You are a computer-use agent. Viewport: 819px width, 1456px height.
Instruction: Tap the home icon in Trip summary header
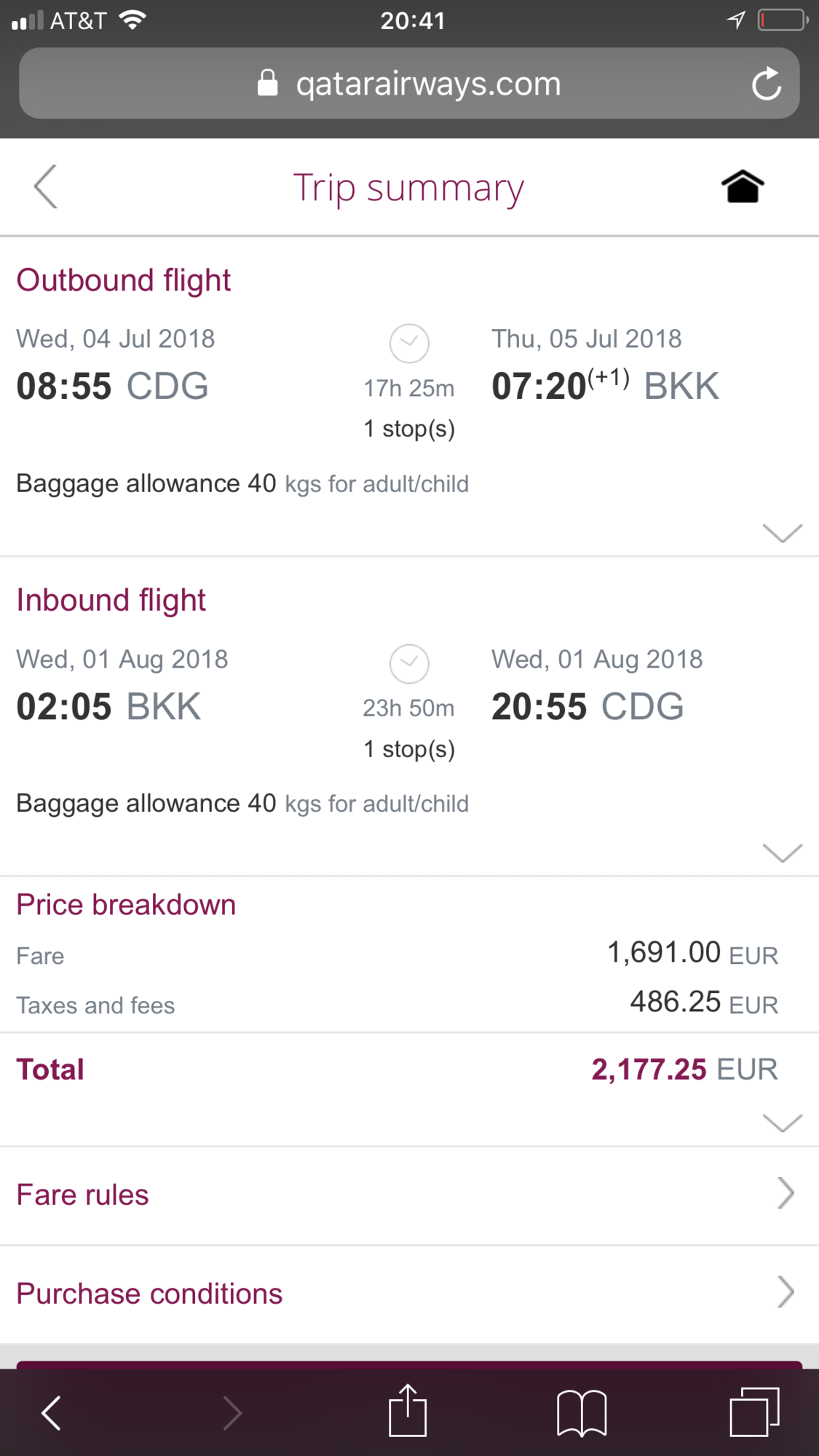pyautogui.click(x=743, y=187)
